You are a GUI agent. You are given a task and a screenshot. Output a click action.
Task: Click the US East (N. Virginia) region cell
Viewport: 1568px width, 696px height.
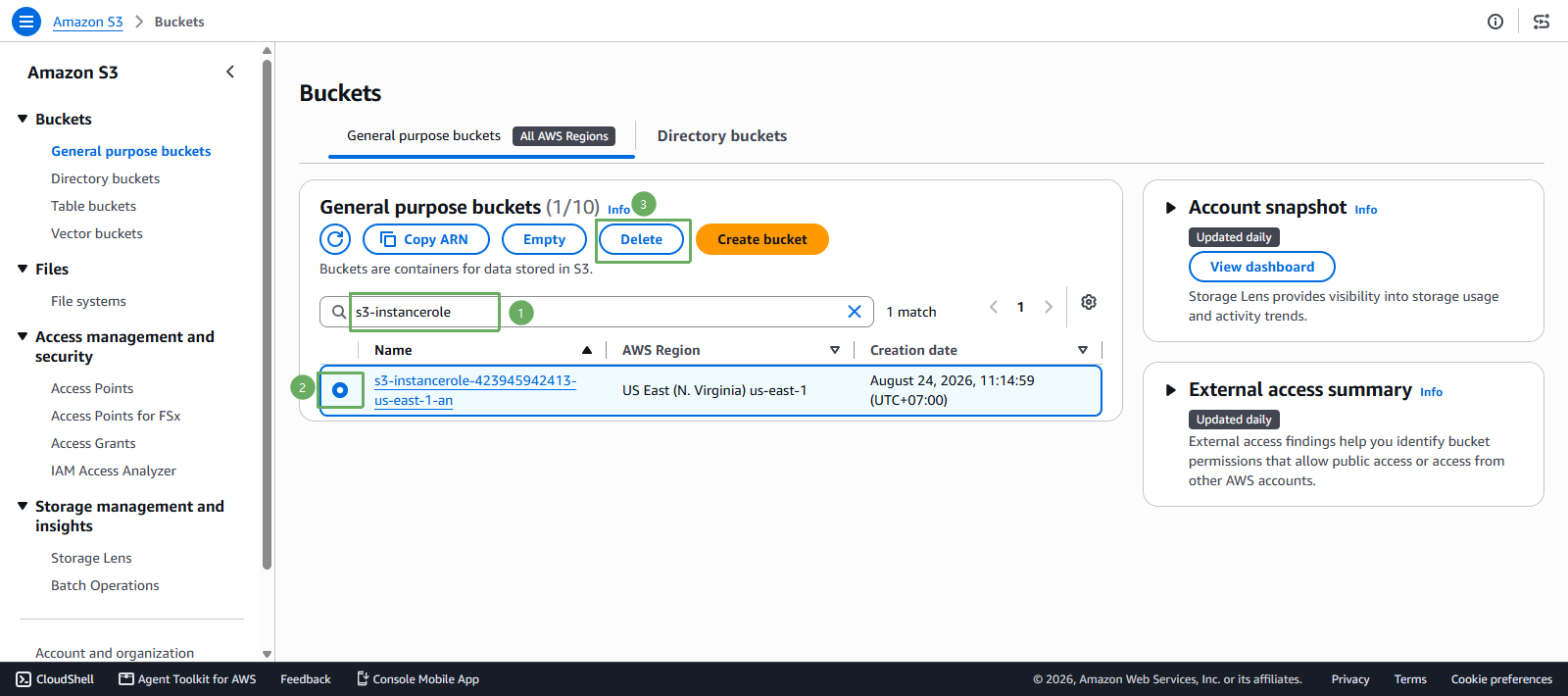[714, 390]
